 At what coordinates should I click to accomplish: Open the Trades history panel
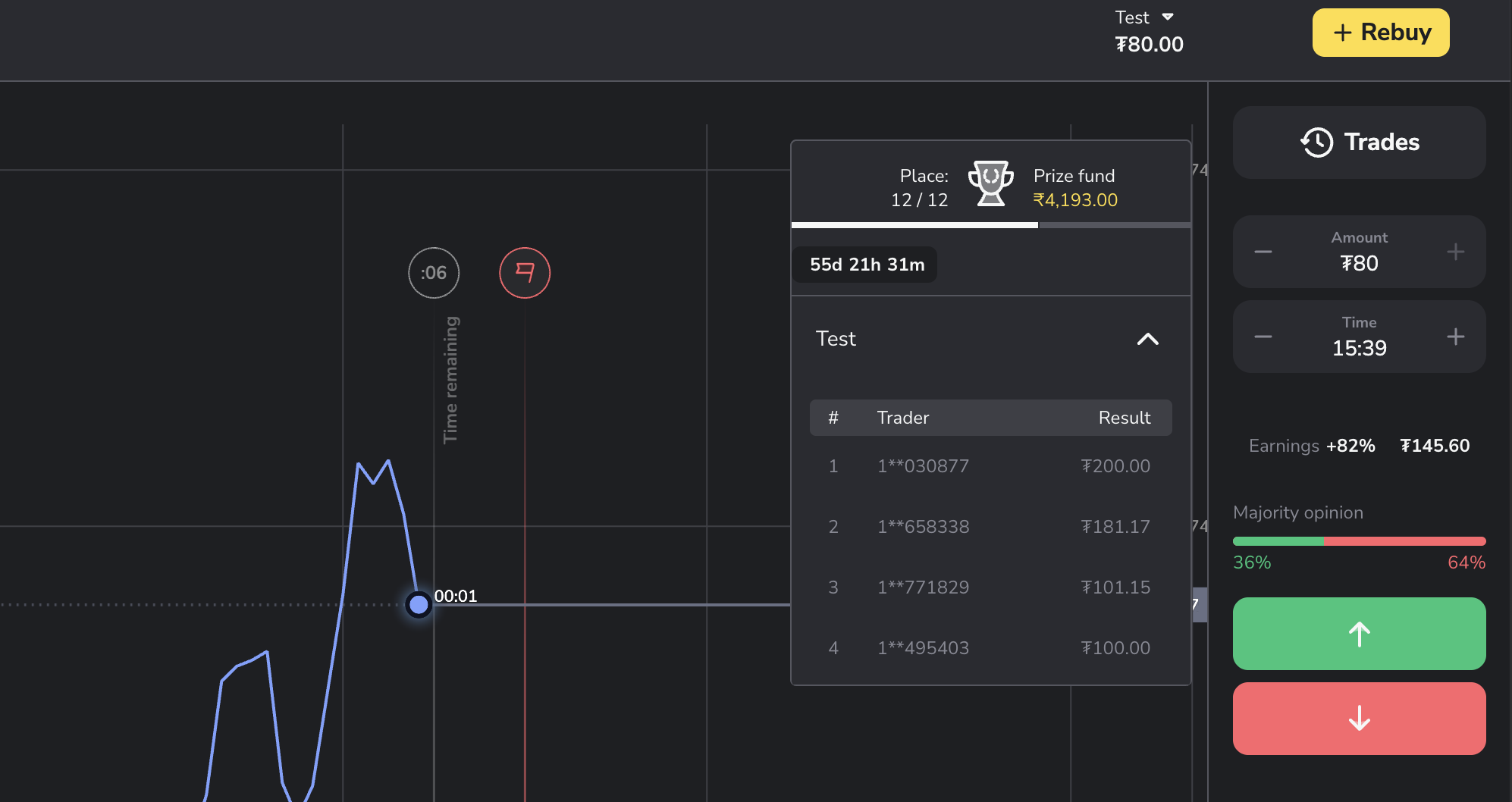pos(1359,143)
